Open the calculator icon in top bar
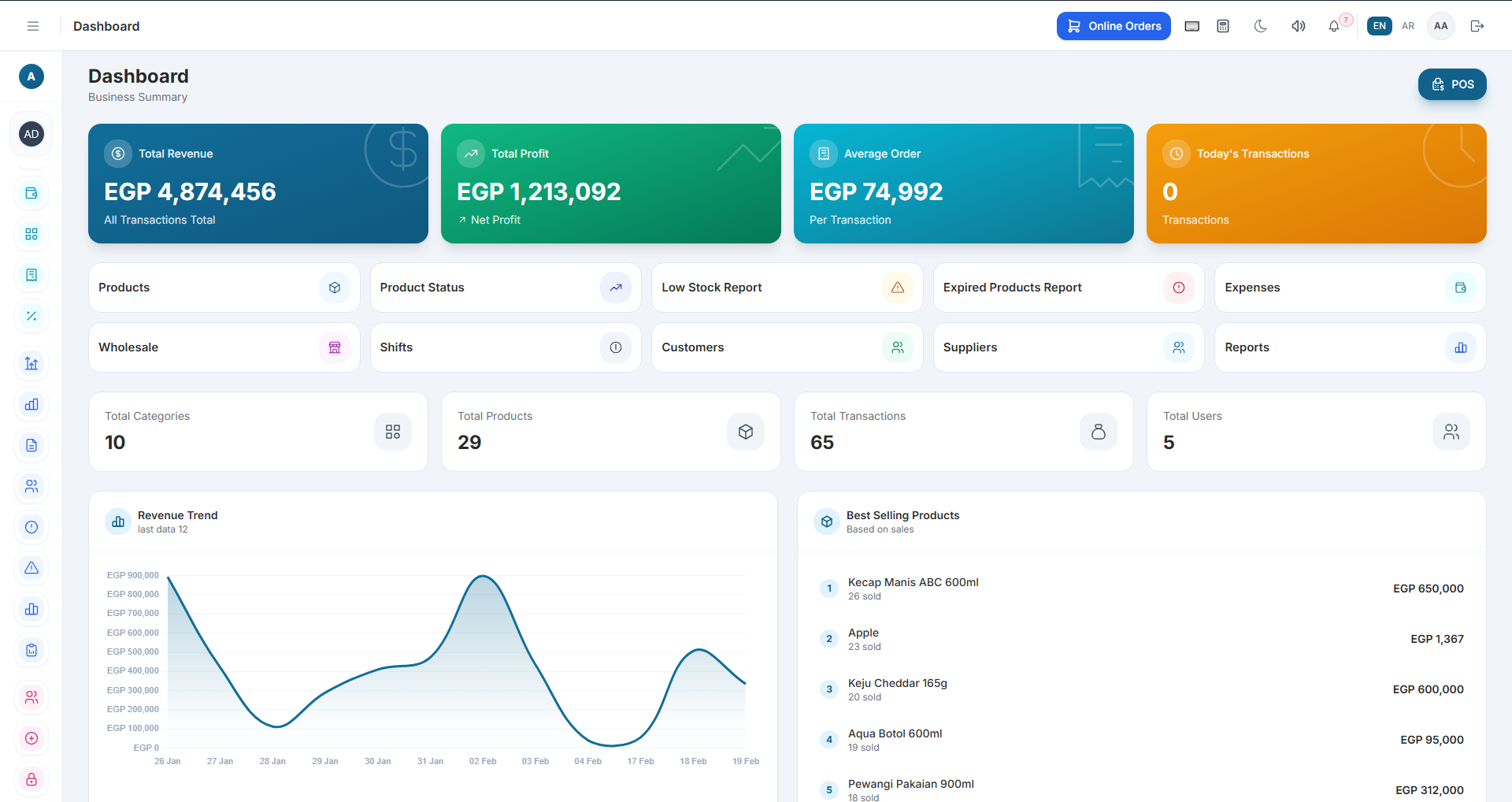The width and height of the screenshot is (1512, 802). tap(1223, 26)
